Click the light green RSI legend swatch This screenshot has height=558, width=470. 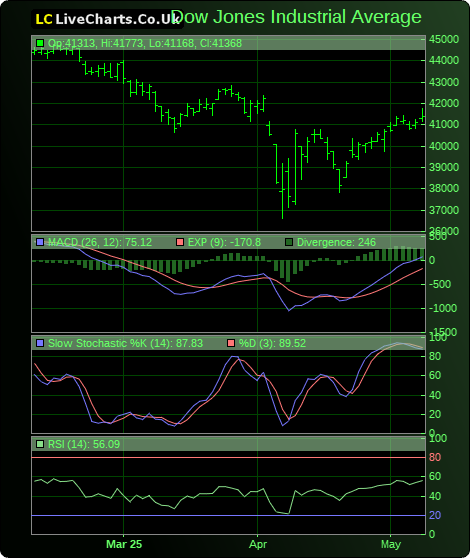pos(40,444)
